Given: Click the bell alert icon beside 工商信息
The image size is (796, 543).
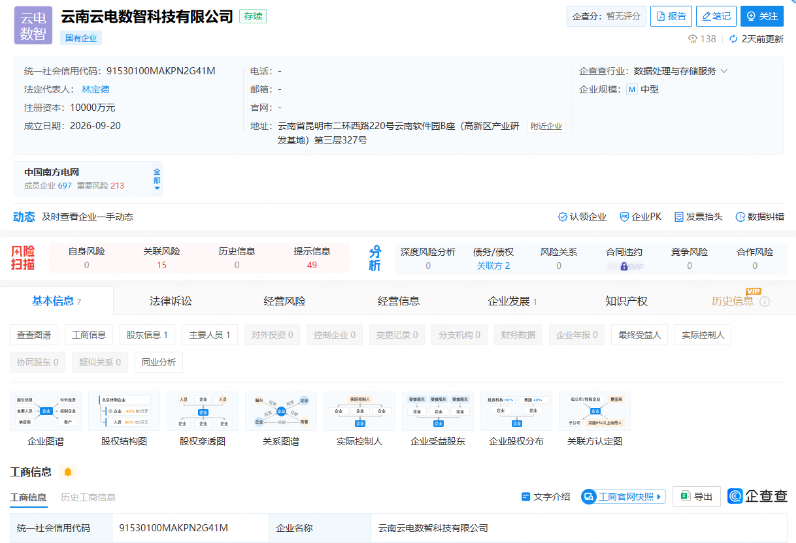Looking at the screenshot, I should (68, 472).
